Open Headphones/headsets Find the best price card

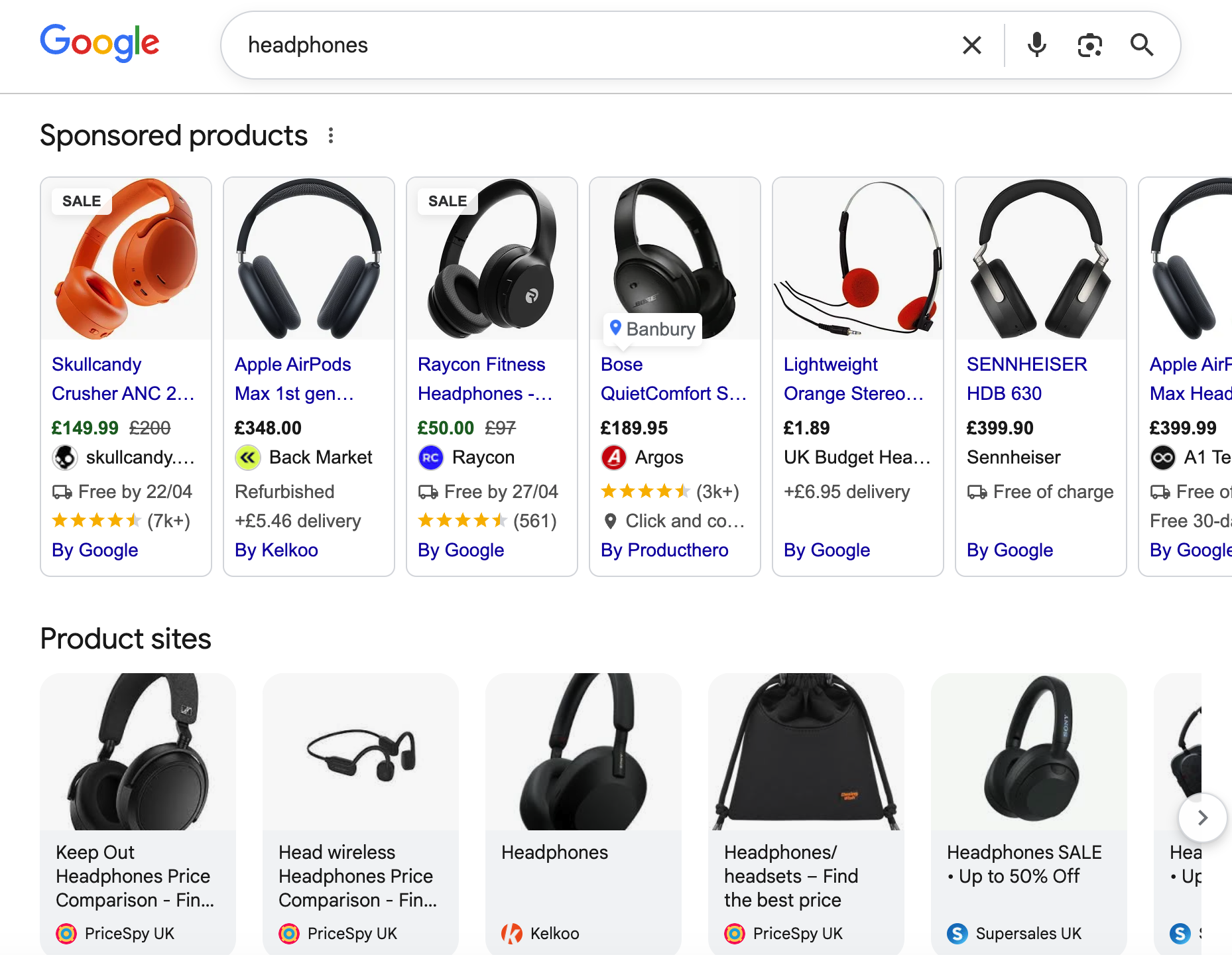point(806,814)
